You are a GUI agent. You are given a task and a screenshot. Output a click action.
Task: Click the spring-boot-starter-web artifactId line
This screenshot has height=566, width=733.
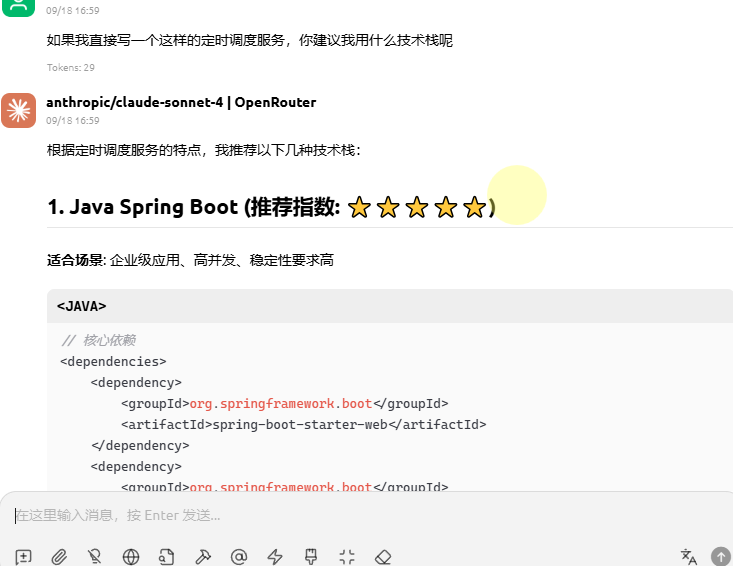pos(304,425)
